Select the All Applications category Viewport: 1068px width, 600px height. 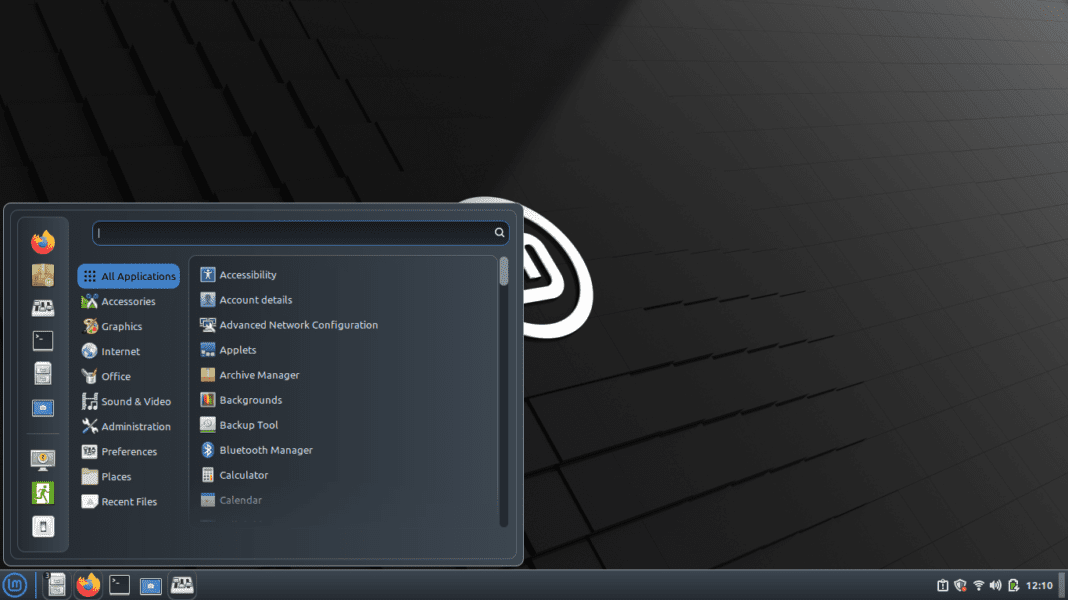(128, 276)
